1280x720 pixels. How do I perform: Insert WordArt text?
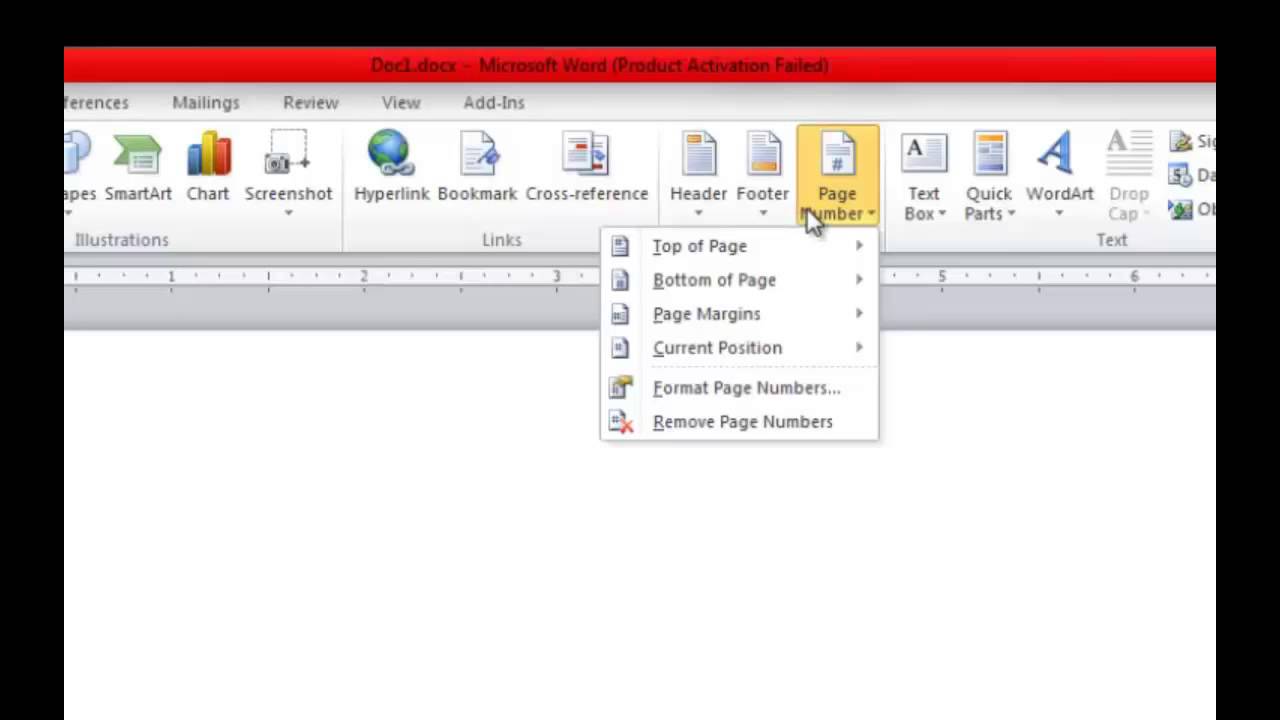[x=1059, y=173]
